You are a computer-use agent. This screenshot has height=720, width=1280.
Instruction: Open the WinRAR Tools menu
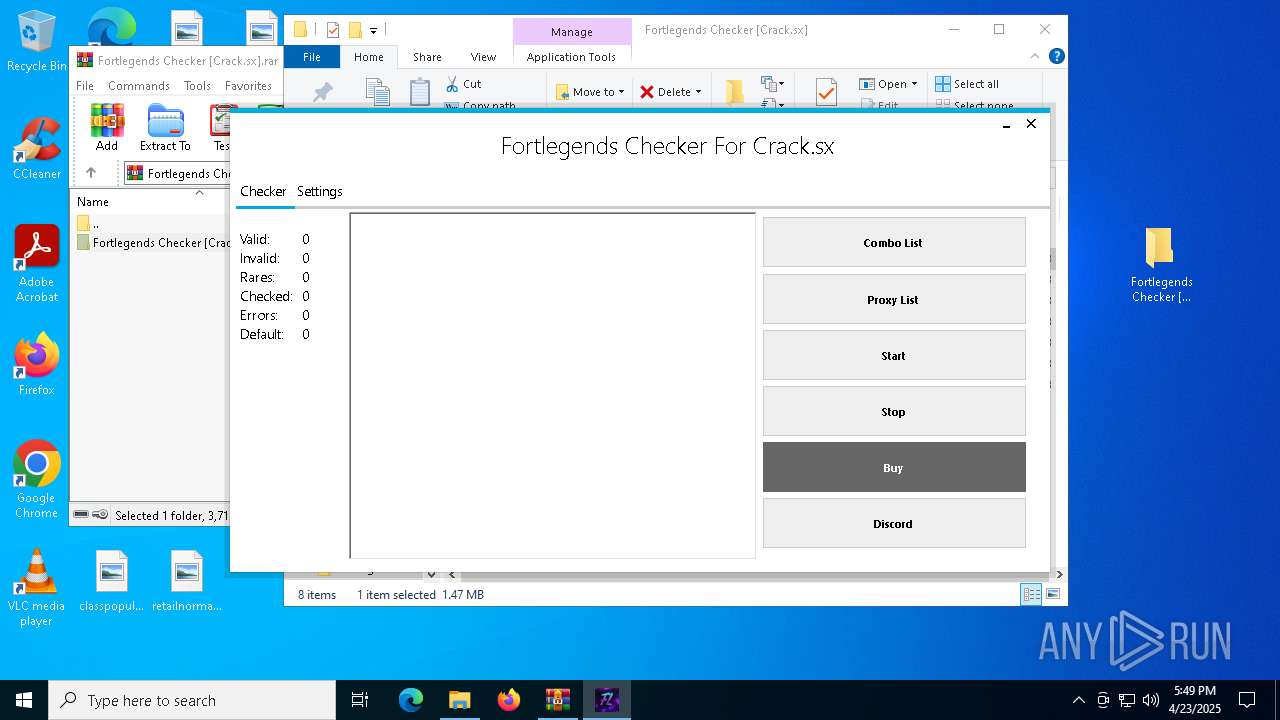[x=197, y=86]
